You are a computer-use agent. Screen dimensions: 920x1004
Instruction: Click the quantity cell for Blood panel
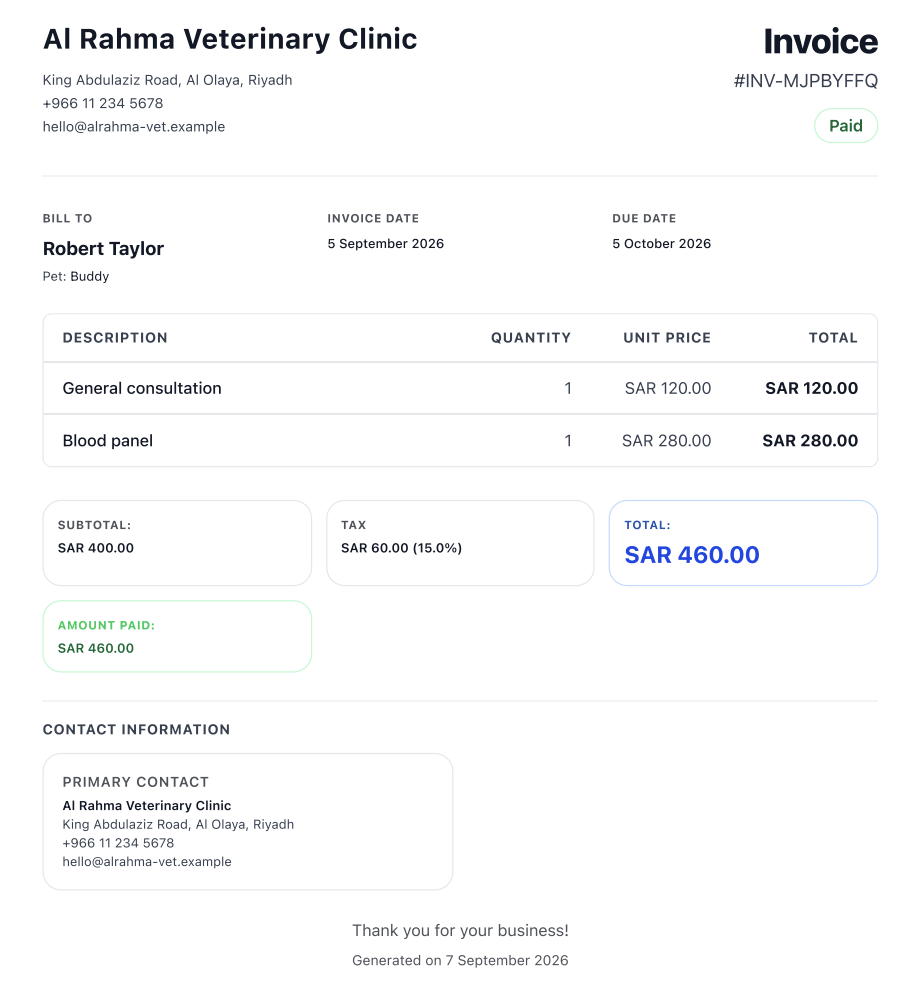(568, 441)
